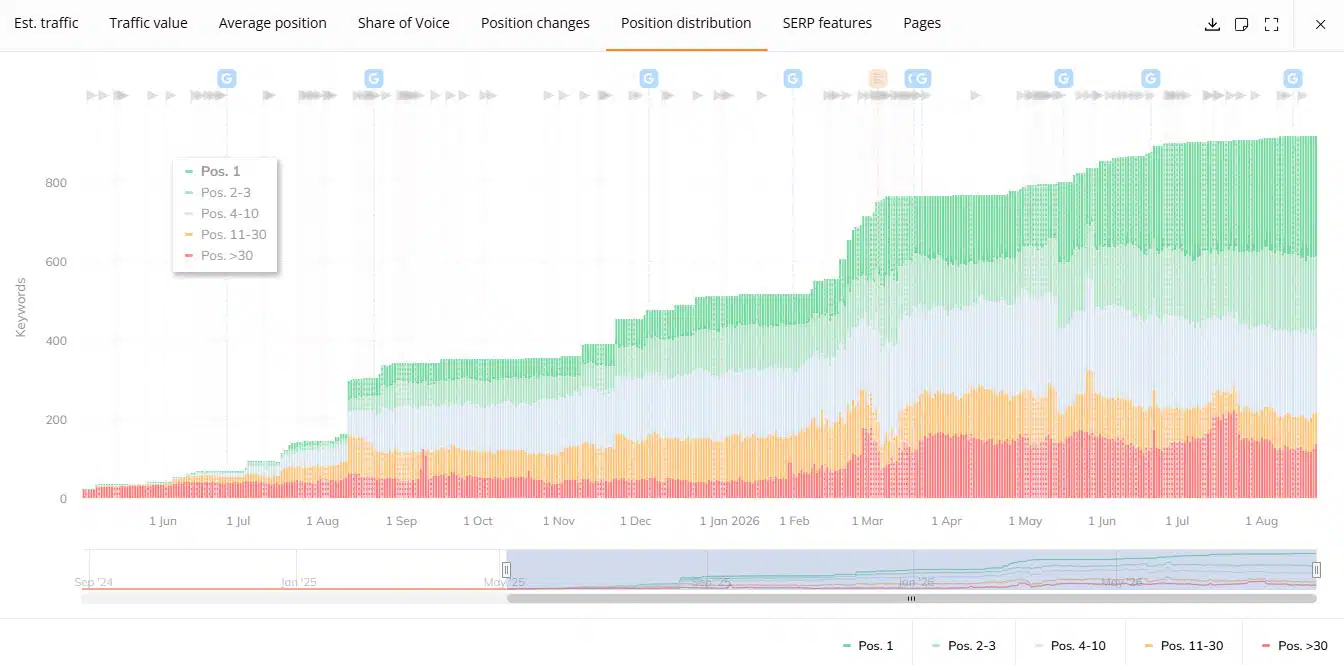Switch to the SERP features tab

pyautogui.click(x=827, y=23)
